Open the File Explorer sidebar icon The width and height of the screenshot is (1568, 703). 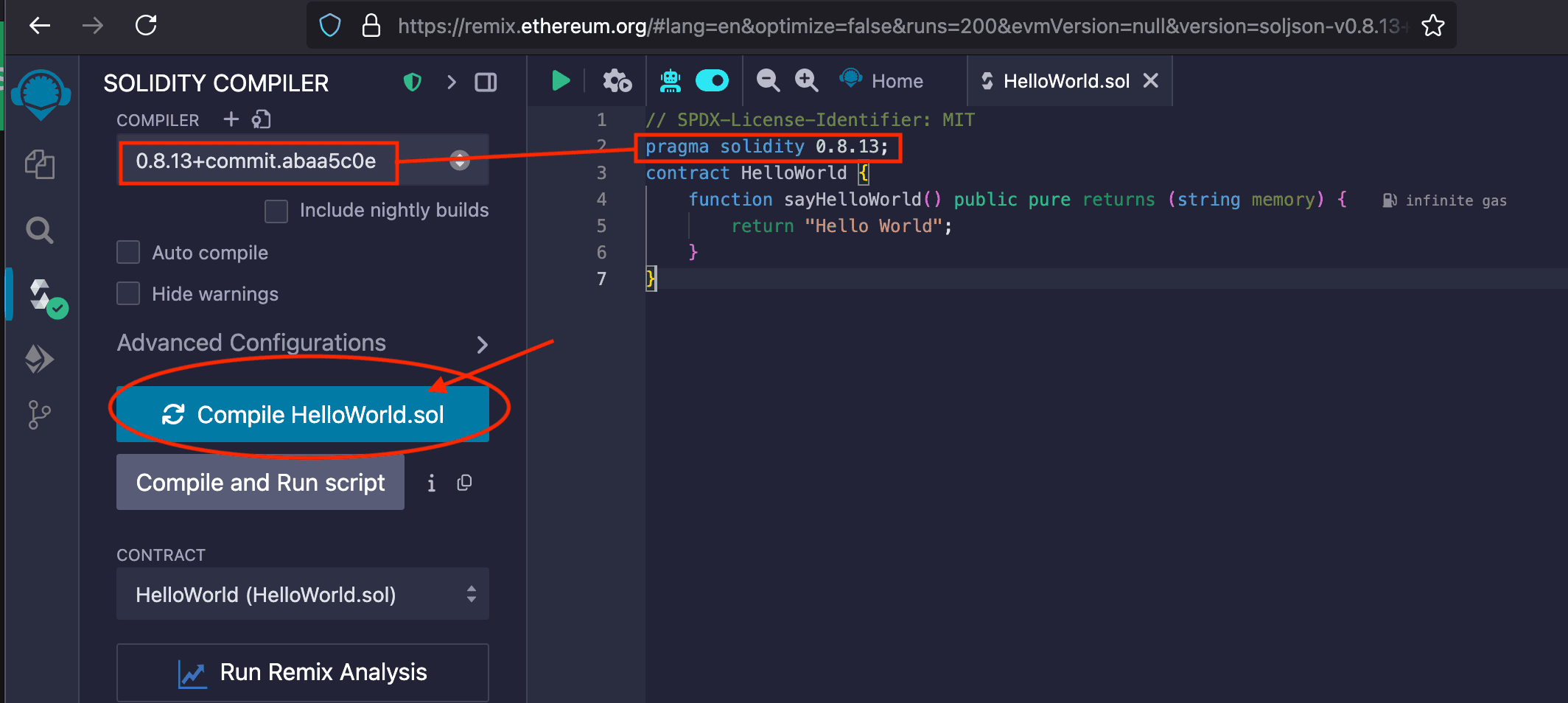pos(40,164)
